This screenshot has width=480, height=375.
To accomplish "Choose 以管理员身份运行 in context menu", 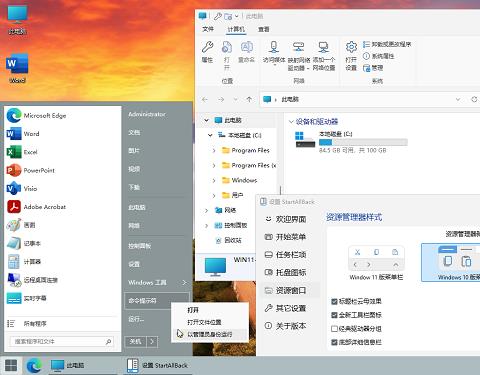I will click(x=210, y=334).
